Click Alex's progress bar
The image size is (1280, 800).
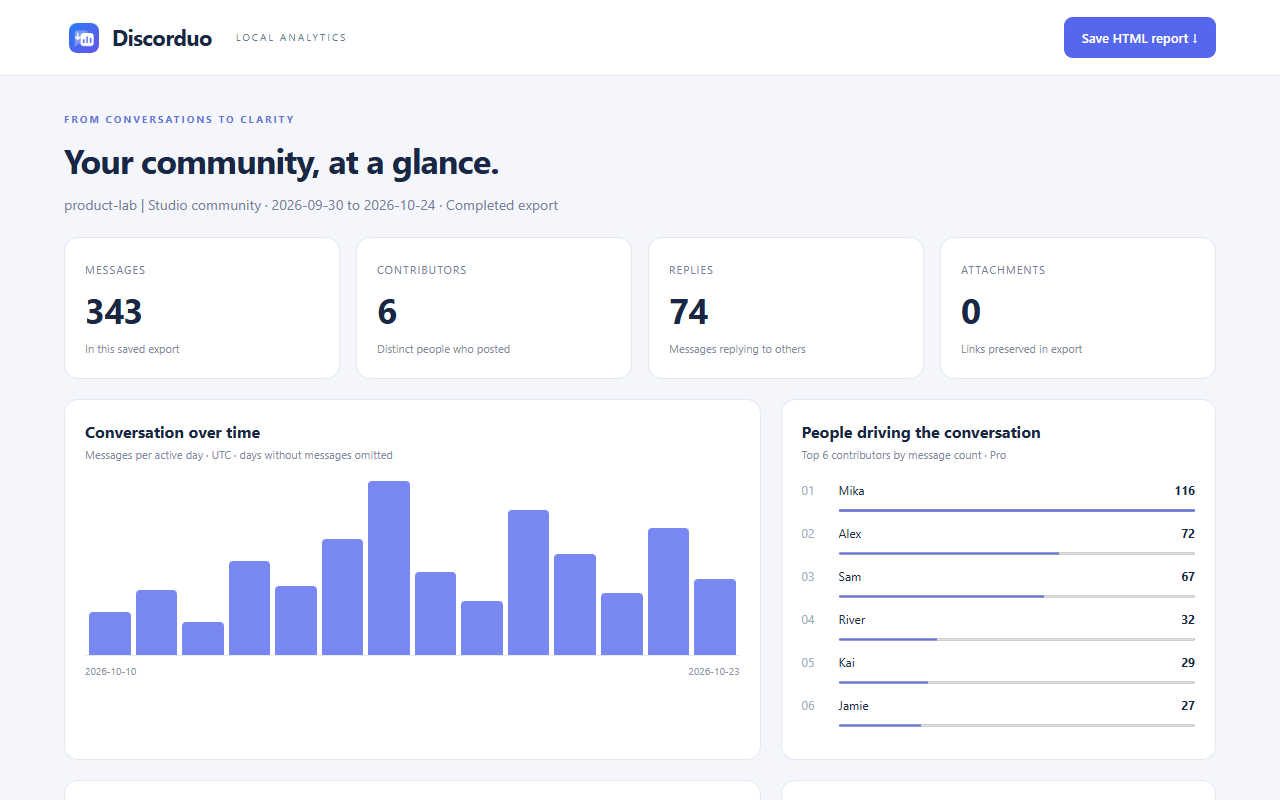[x=1017, y=553]
